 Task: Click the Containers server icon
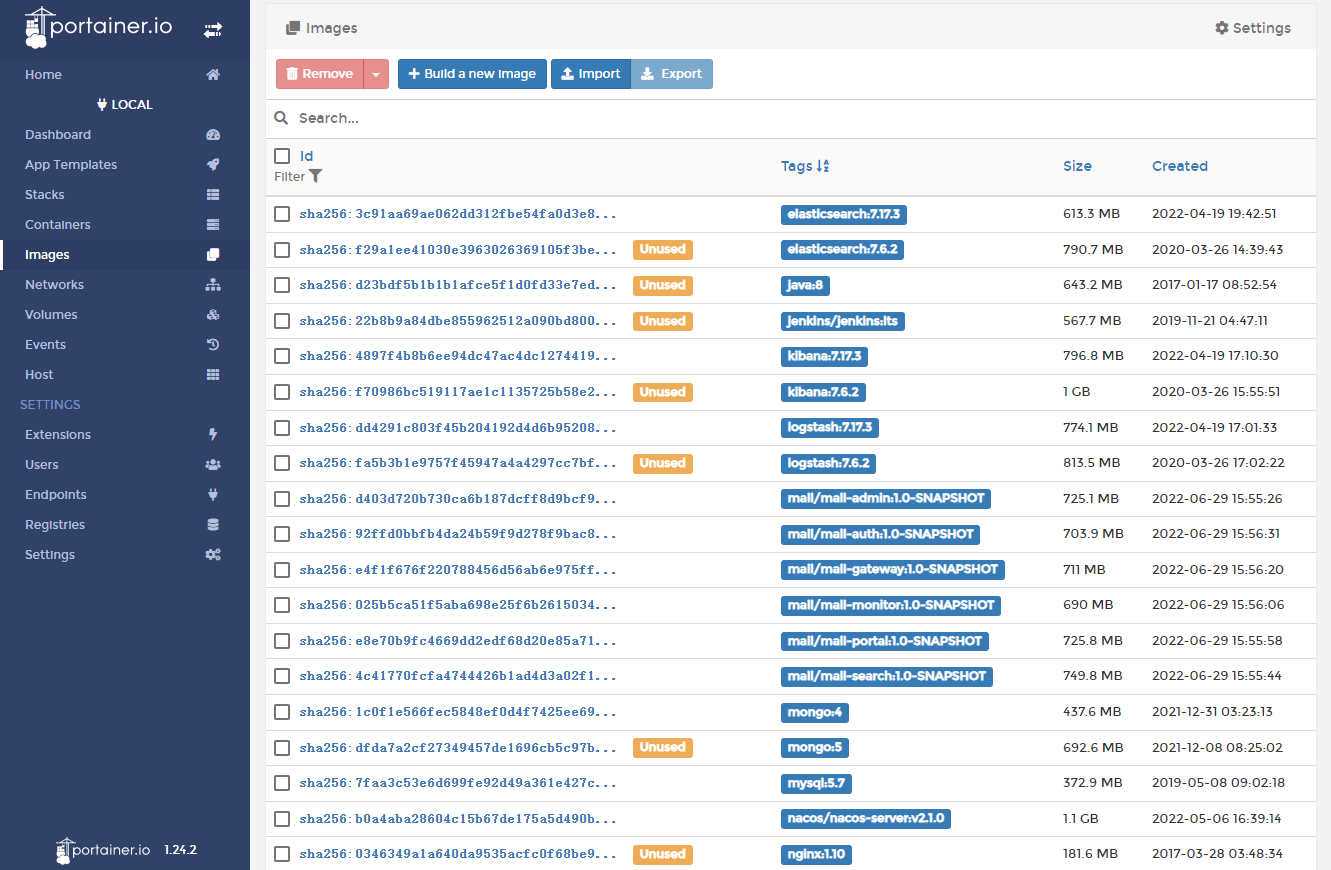click(x=213, y=225)
